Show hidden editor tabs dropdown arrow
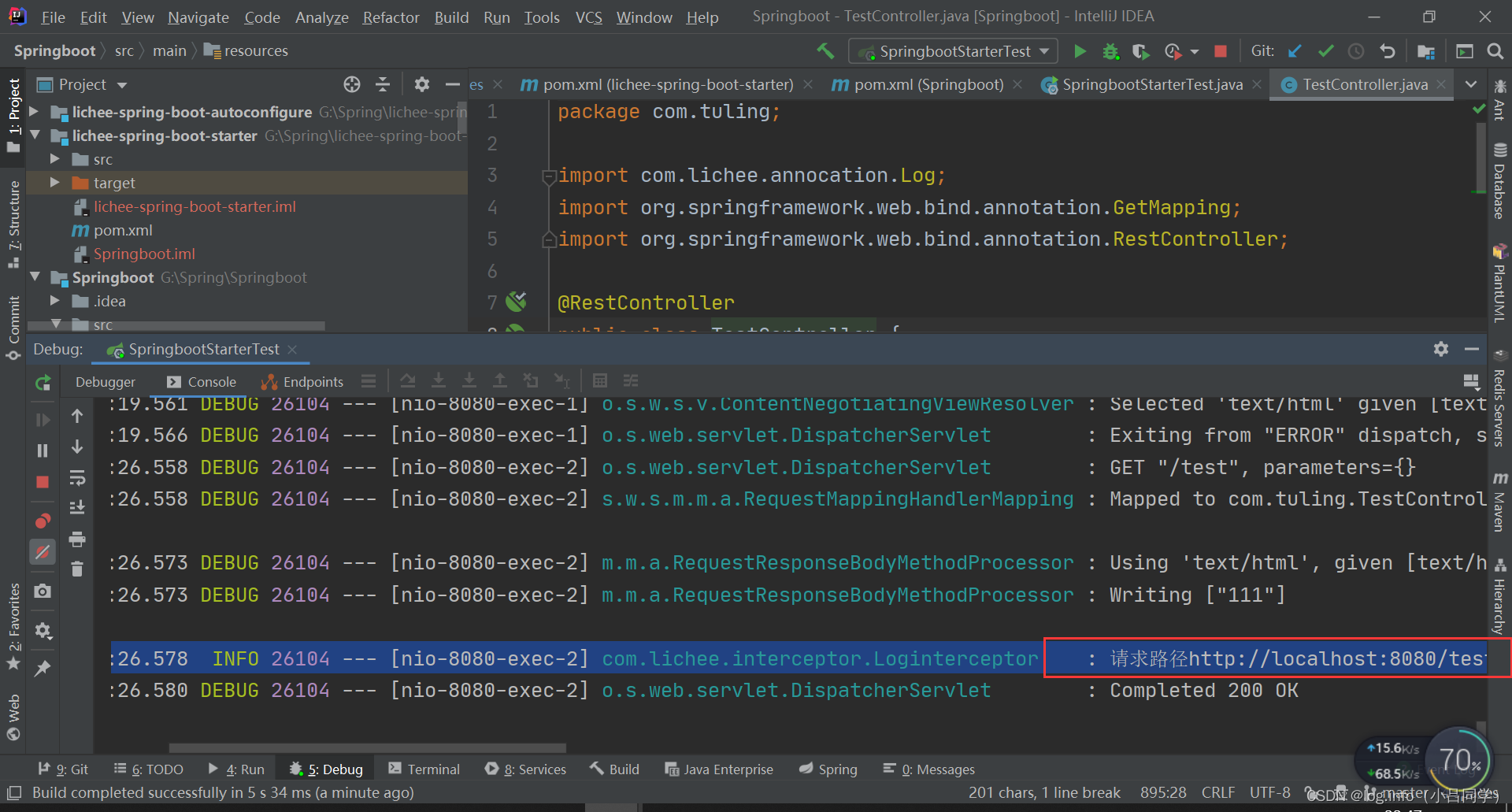1512x812 pixels. click(x=1470, y=84)
